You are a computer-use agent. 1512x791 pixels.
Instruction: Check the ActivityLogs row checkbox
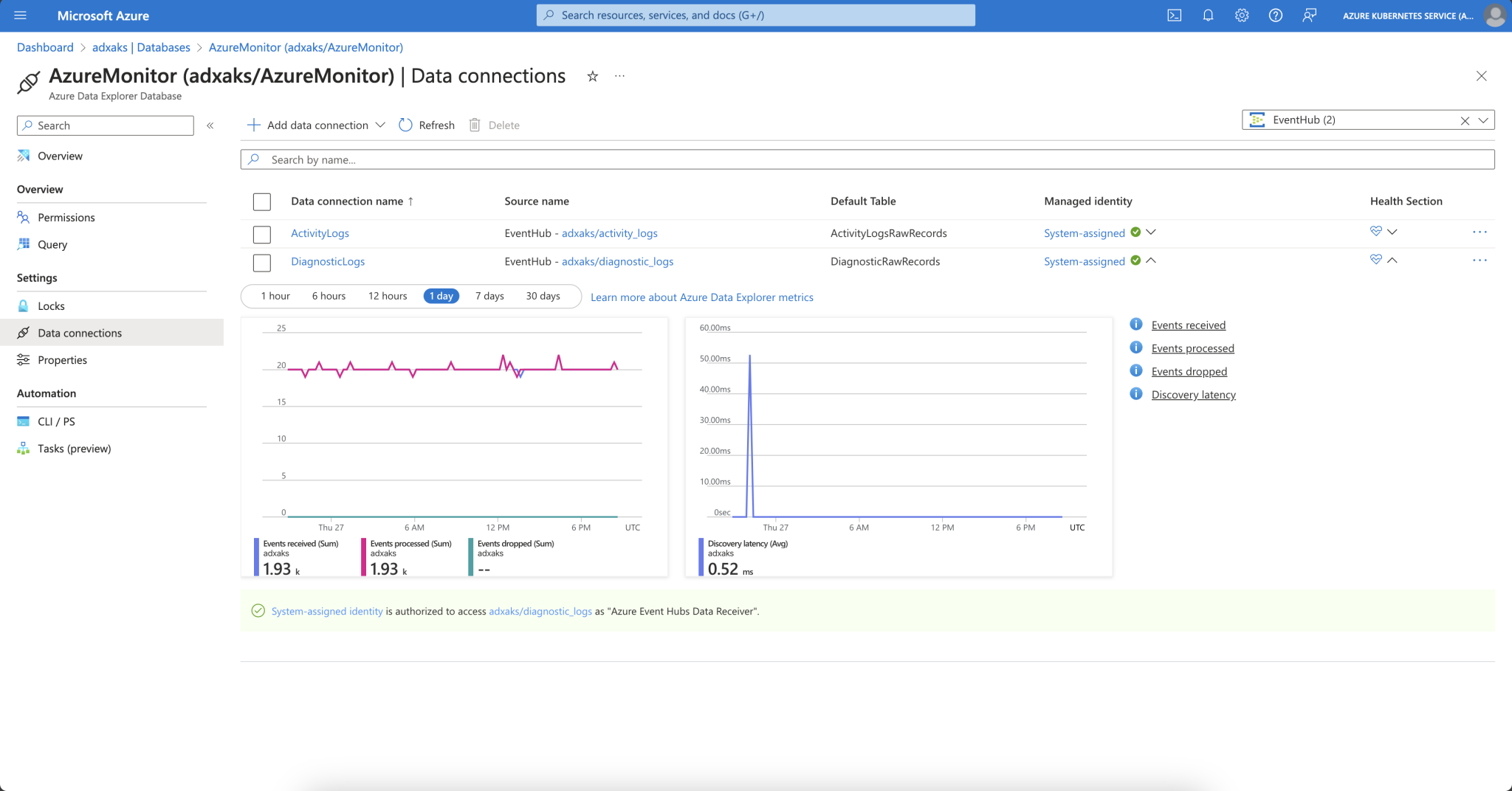[x=262, y=234]
